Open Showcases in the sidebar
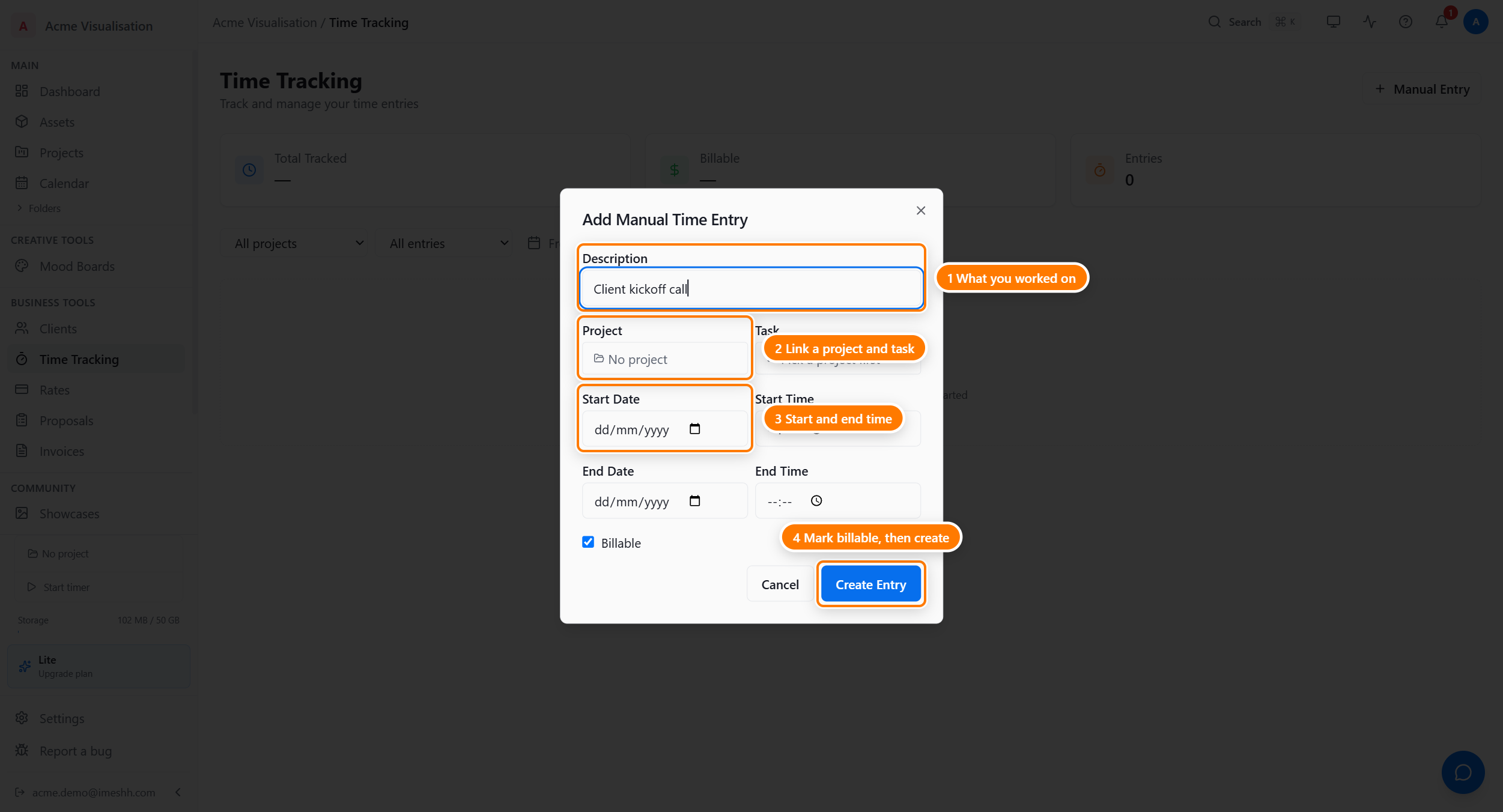 [x=98, y=514]
